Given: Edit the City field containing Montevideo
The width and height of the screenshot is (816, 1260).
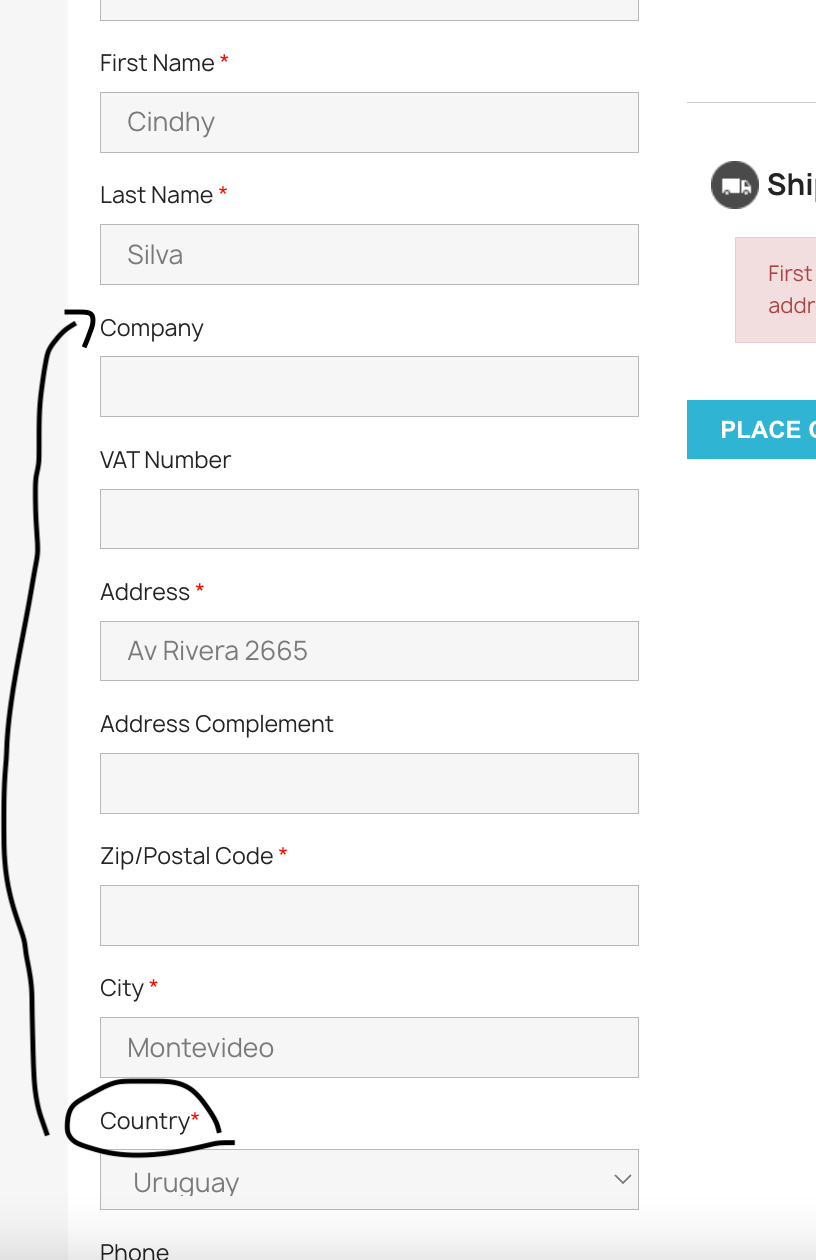Looking at the screenshot, I should click(369, 1047).
